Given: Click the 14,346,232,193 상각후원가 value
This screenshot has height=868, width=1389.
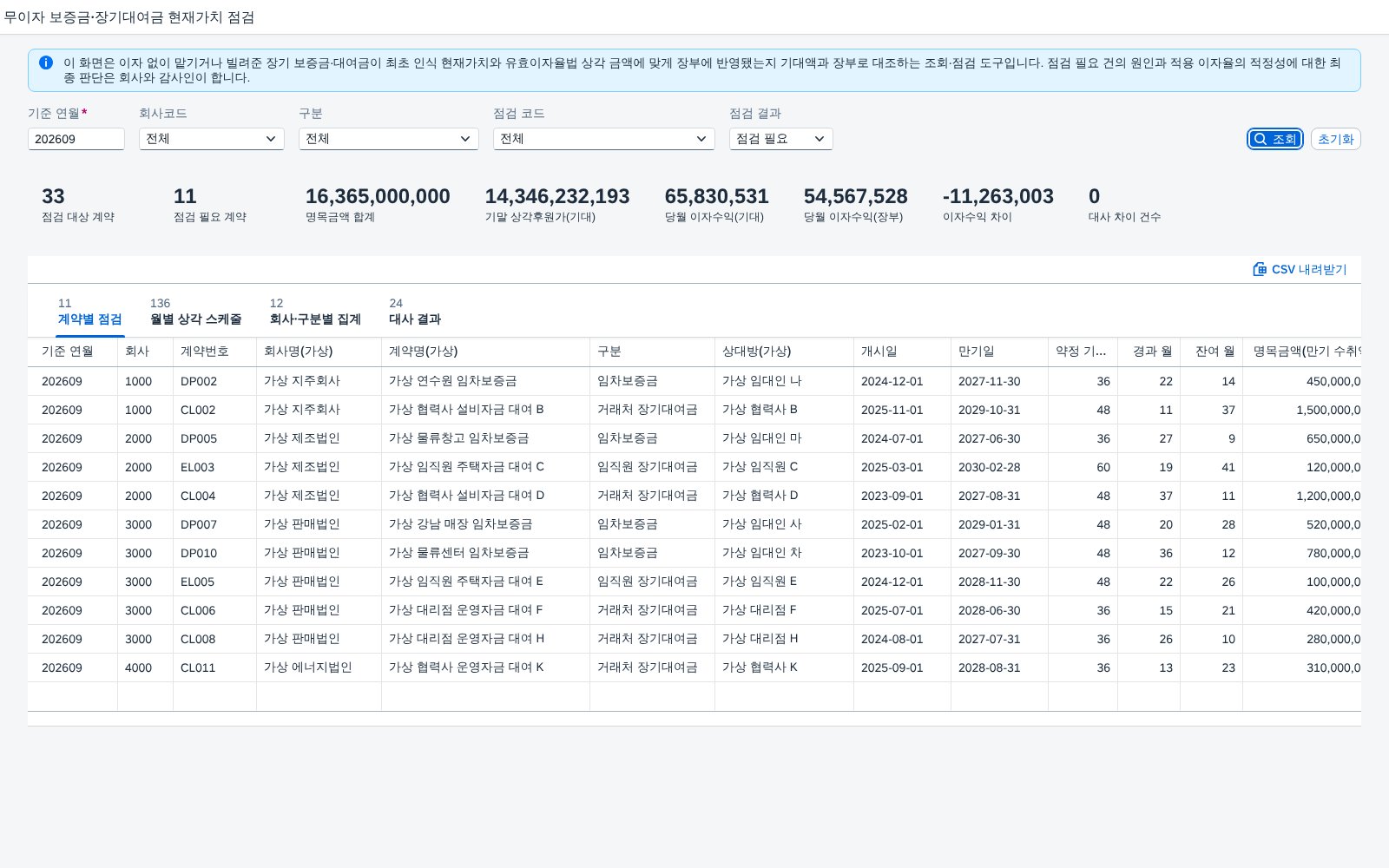Looking at the screenshot, I should (x=557, y=197).
